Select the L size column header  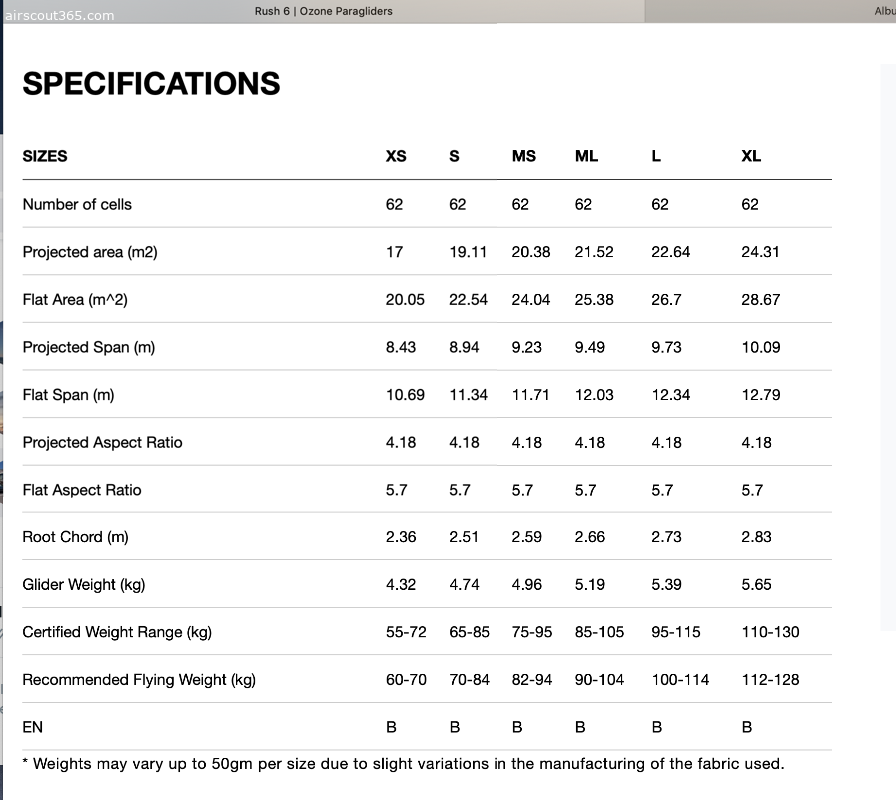[x=656, y=156]
